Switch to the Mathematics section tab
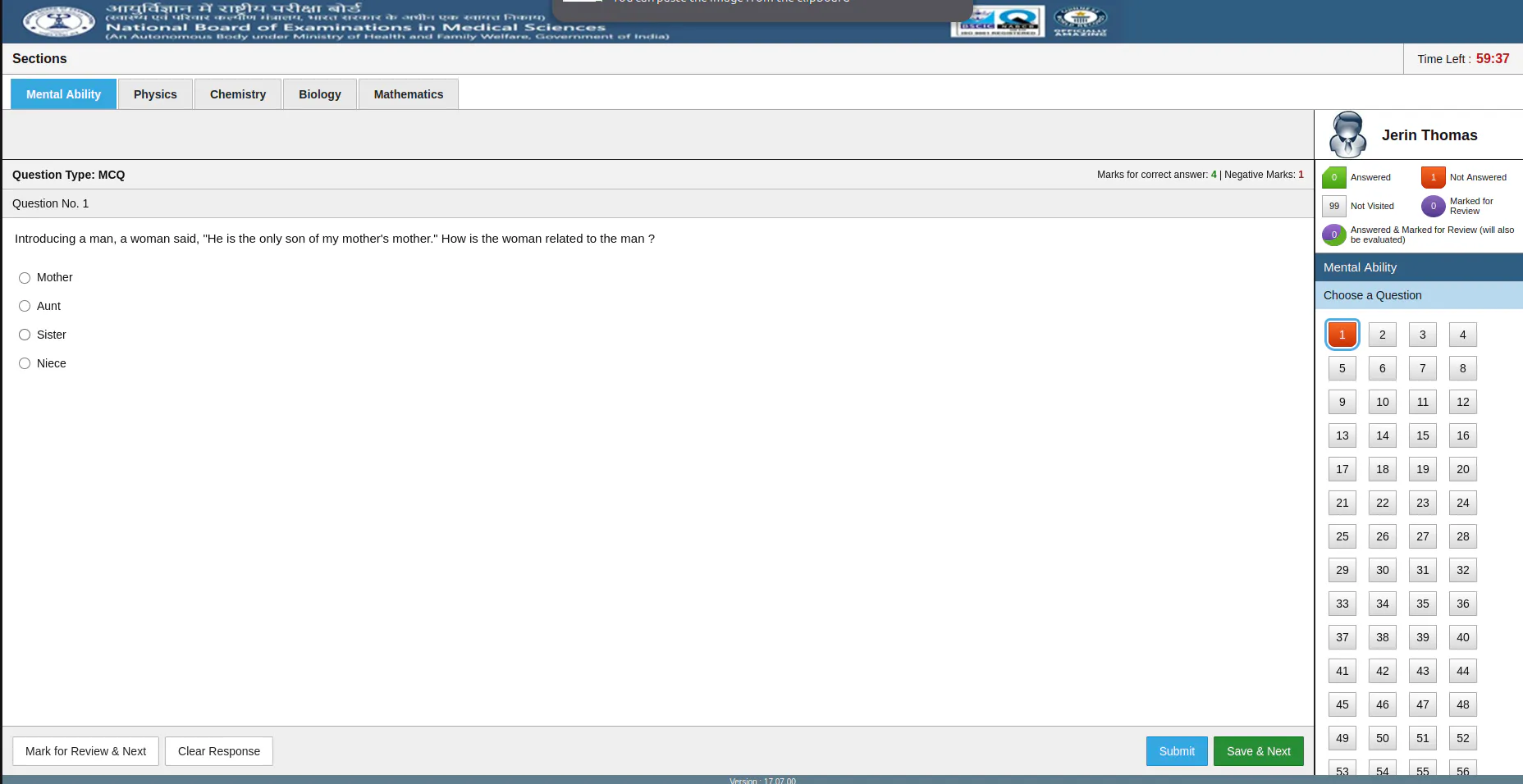This screenshot has width=1523, height=784. [409, 94]
